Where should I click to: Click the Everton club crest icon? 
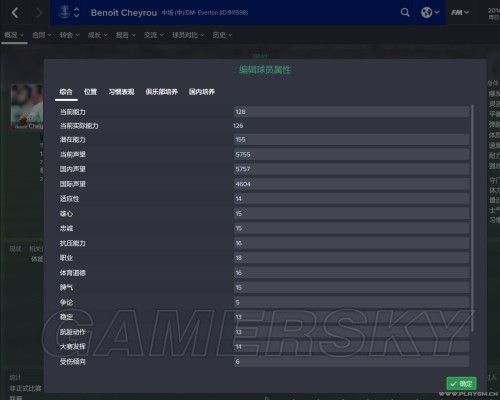coord(64,12)
